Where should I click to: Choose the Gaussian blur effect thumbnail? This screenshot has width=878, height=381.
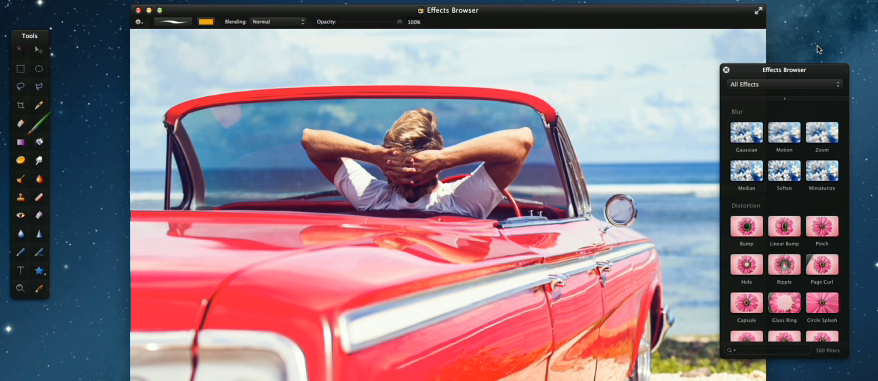(746, 133)
